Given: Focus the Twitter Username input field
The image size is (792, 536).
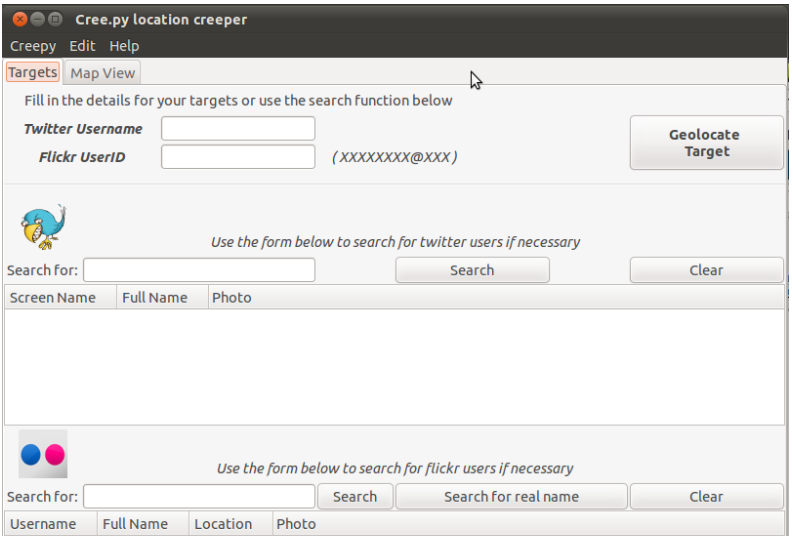Looking at the screenshot, I should 238,128.
